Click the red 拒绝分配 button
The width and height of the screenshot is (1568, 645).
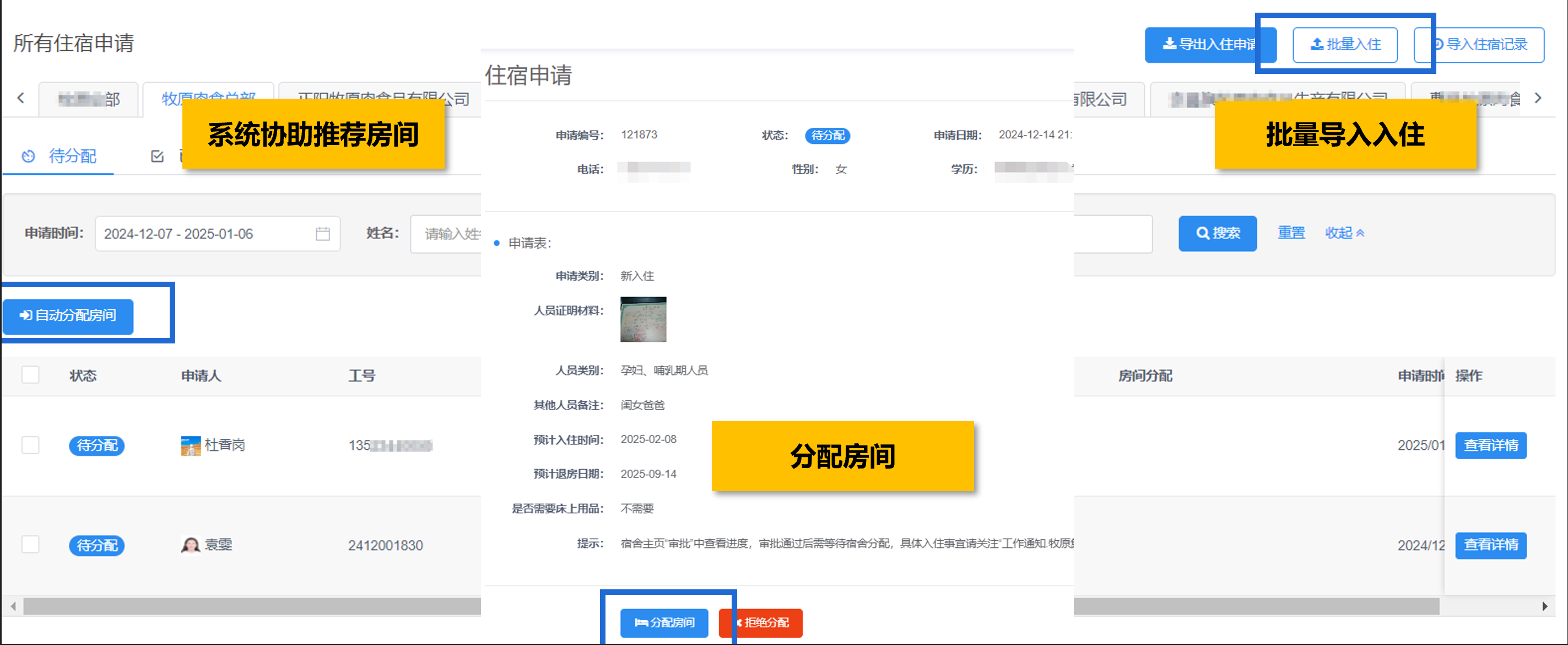(x=761, y=623)
